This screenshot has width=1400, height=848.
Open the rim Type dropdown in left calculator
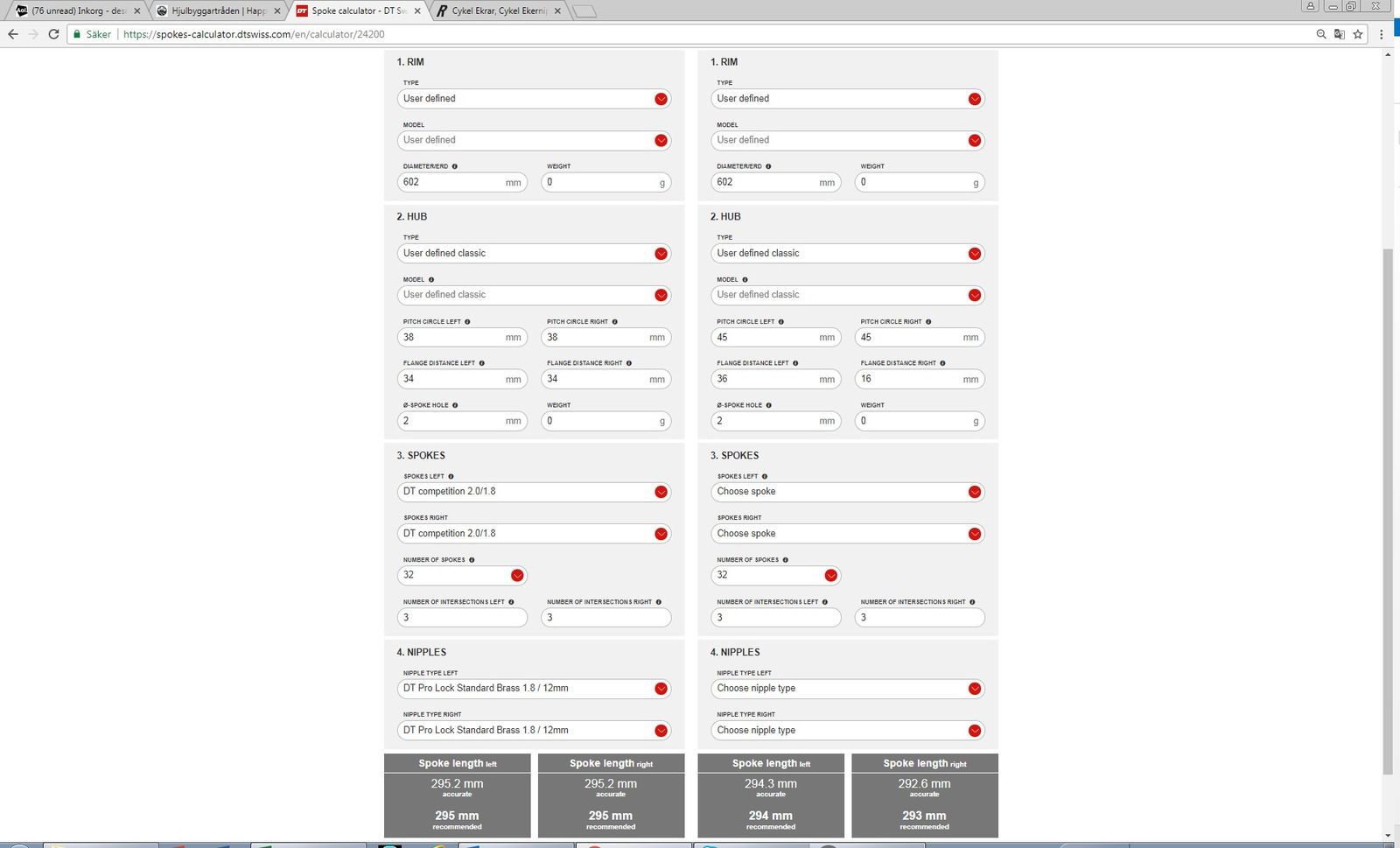coord(534,99)
